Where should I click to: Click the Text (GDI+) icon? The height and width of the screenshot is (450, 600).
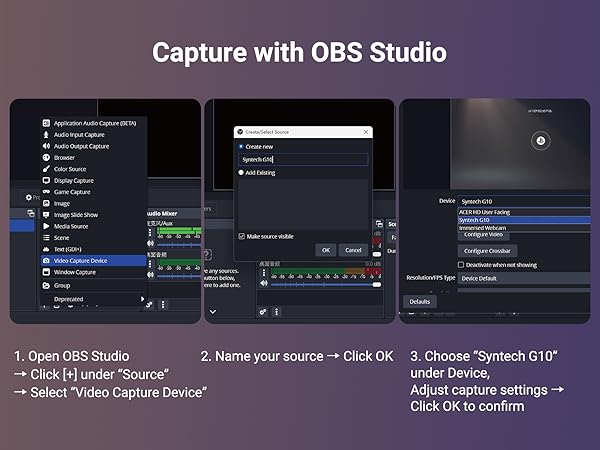[x=46, y=249]
